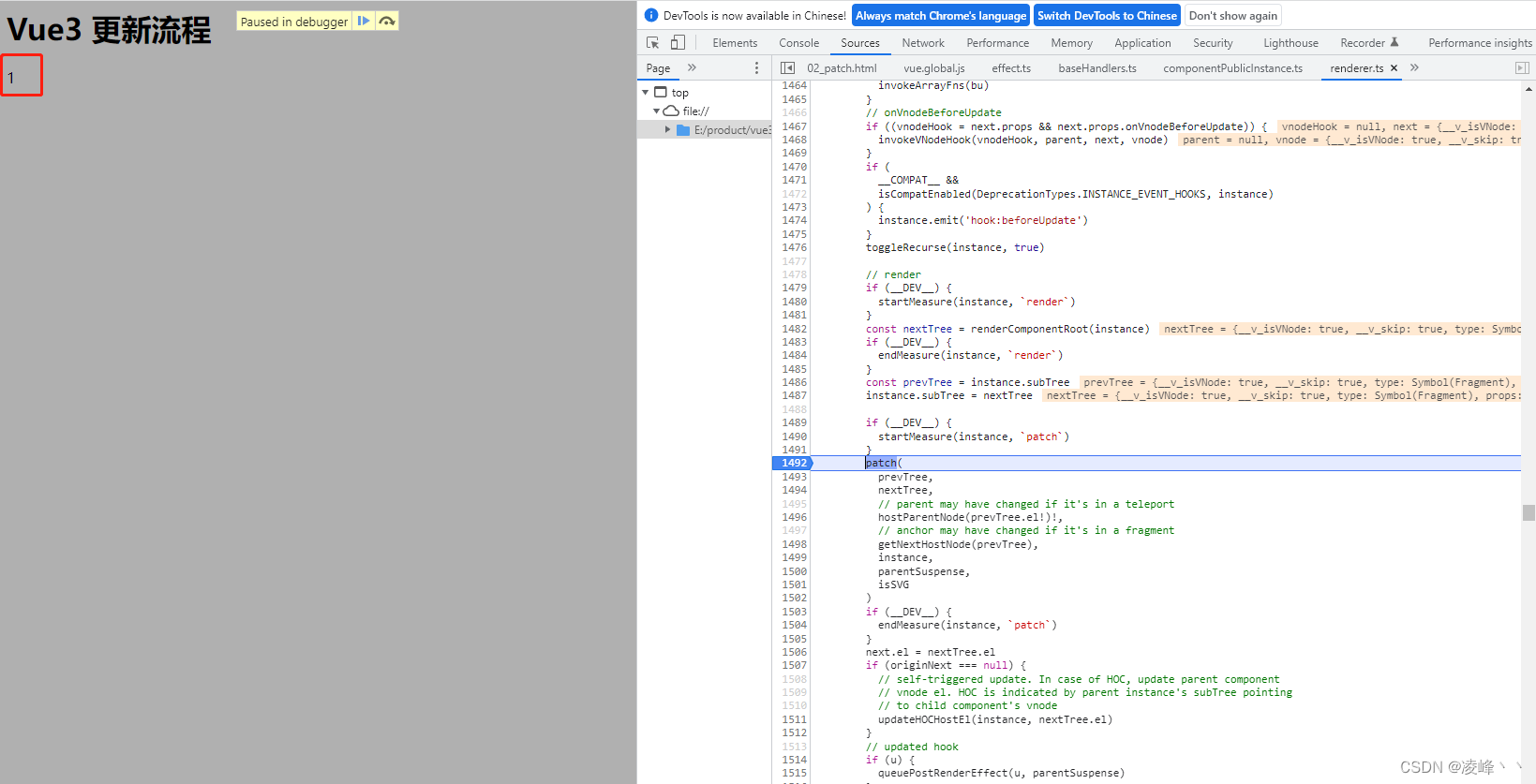The width and height of the screenshot is (1536, 784).
Task: Switch to effect.ts file tab
Action: [x=1011, y=67]
